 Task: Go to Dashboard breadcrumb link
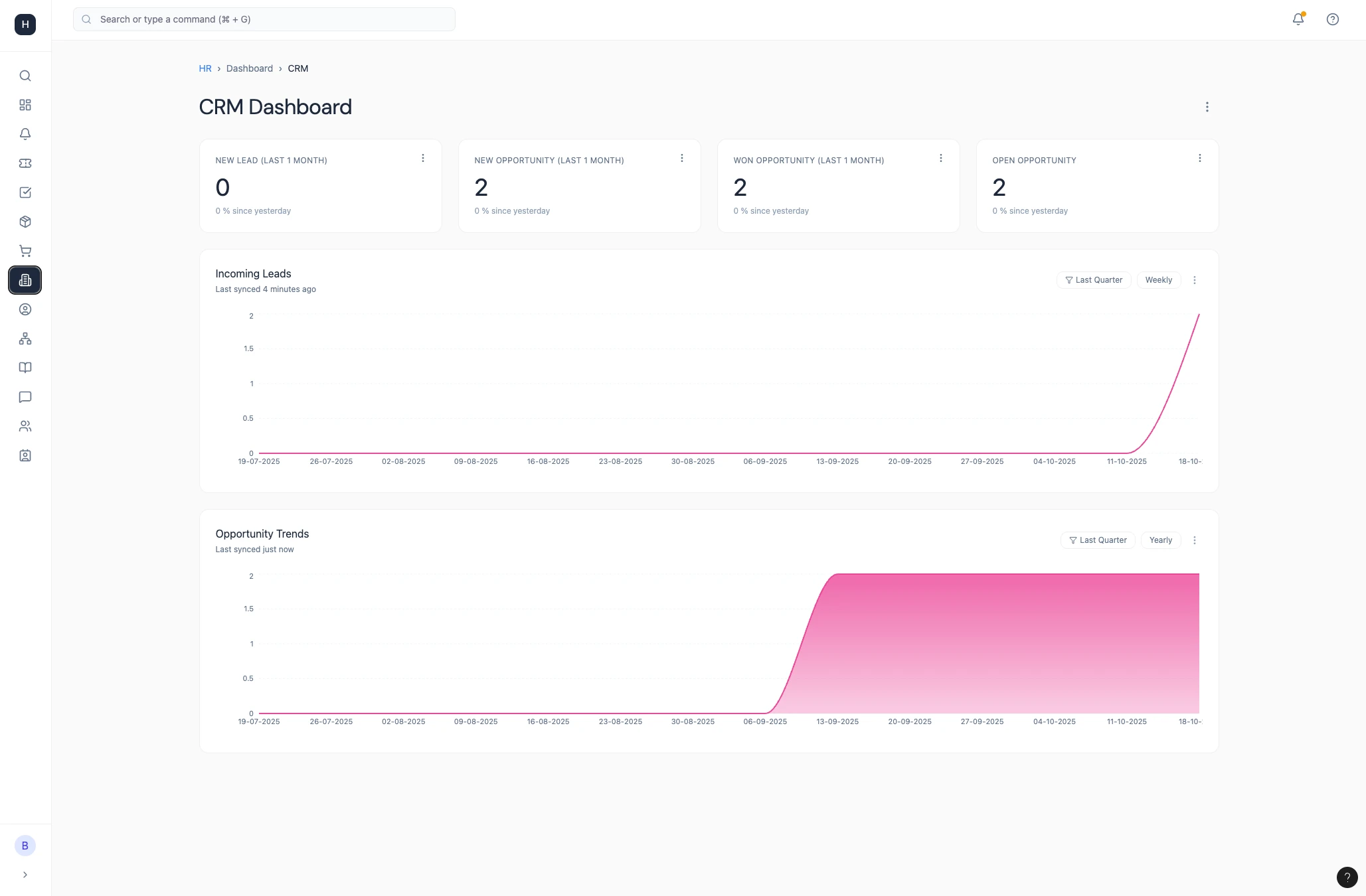250,68
